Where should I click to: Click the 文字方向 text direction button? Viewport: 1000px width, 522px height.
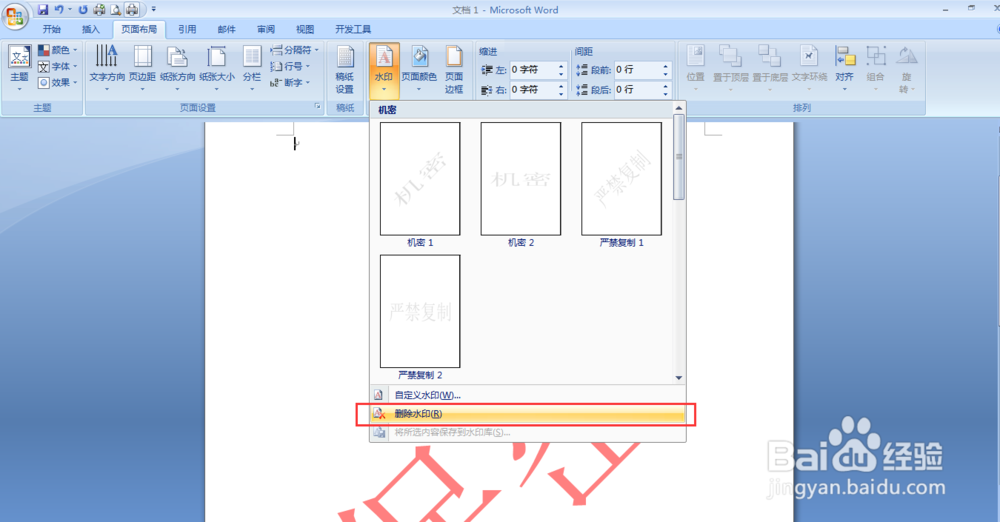click(107, 68)
